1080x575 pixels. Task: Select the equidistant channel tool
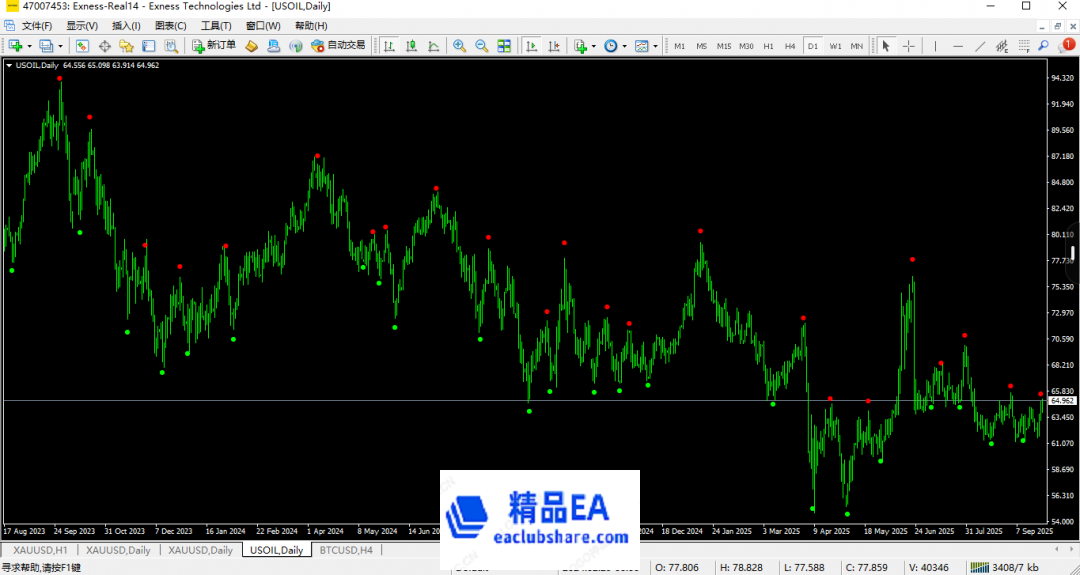click(1001, 46)
